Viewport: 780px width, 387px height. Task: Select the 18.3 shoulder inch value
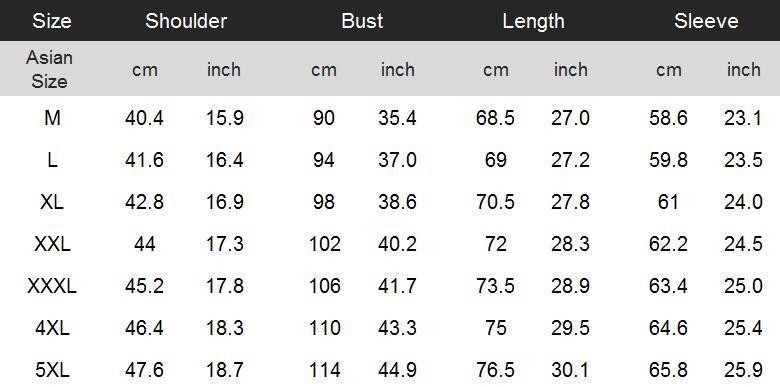coord(224,328)
